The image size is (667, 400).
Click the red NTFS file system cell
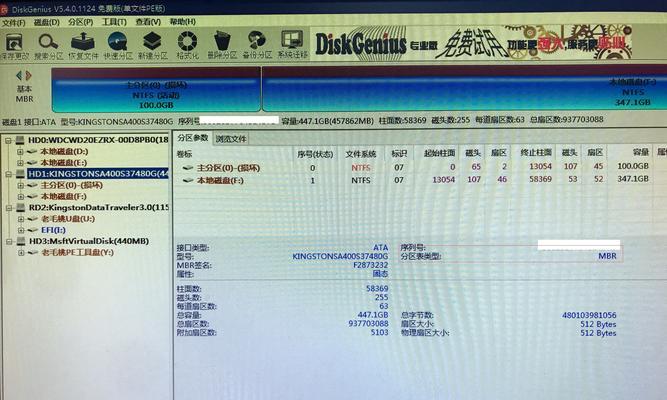click(361, 168)
